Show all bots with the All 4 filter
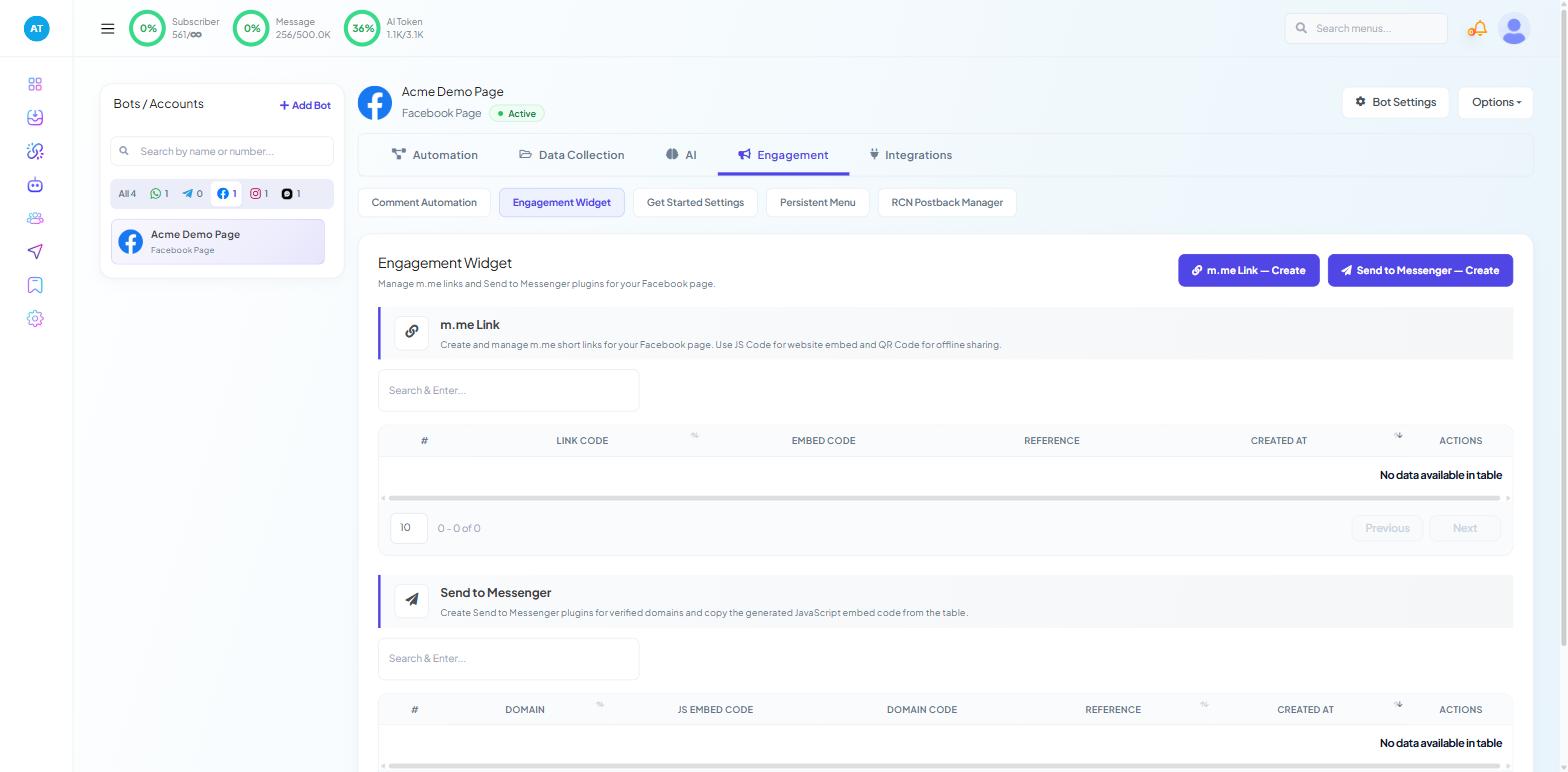 (x=127, y=194)
